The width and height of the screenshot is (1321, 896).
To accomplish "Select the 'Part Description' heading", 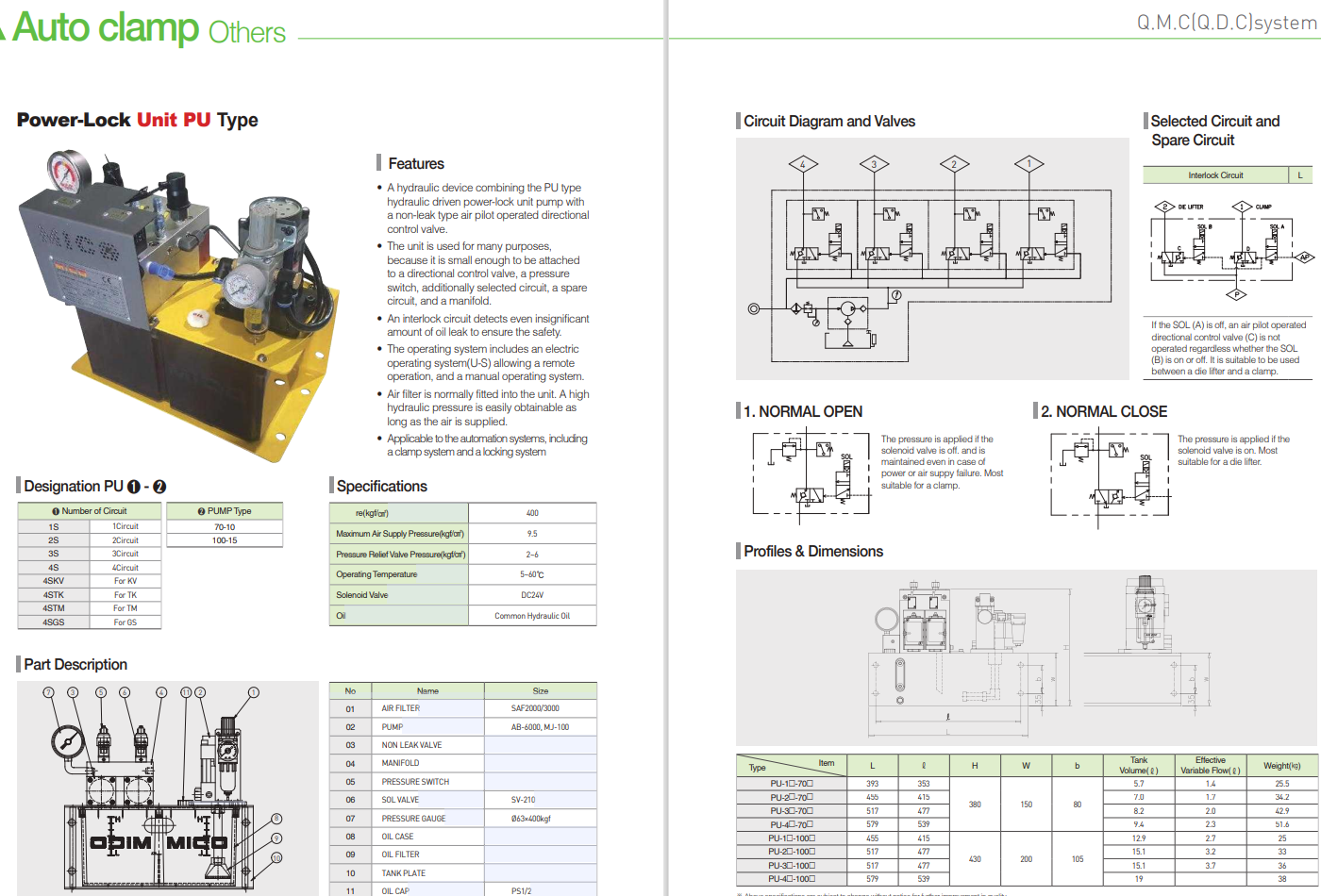I will [x=75, y=664].
